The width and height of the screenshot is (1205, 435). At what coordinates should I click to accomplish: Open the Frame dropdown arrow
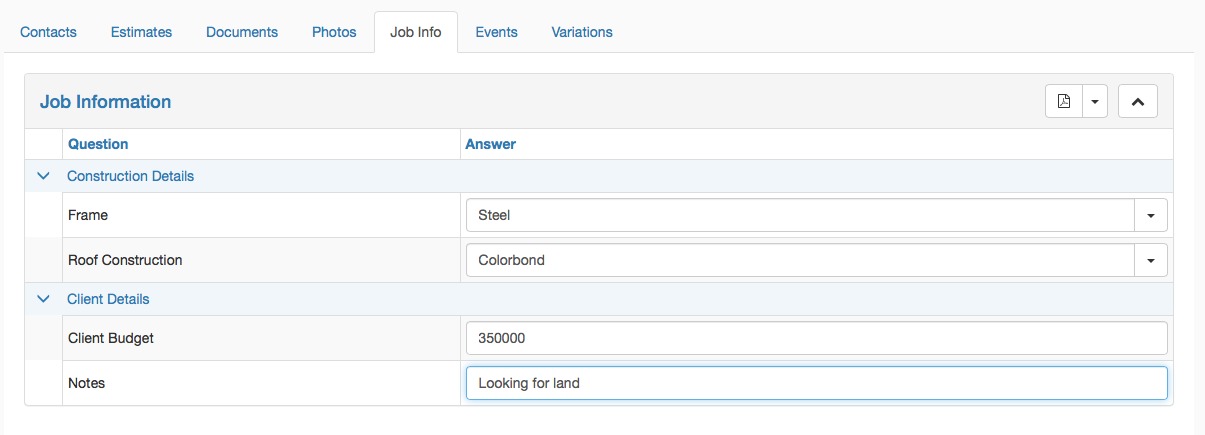pos(1150,215)
